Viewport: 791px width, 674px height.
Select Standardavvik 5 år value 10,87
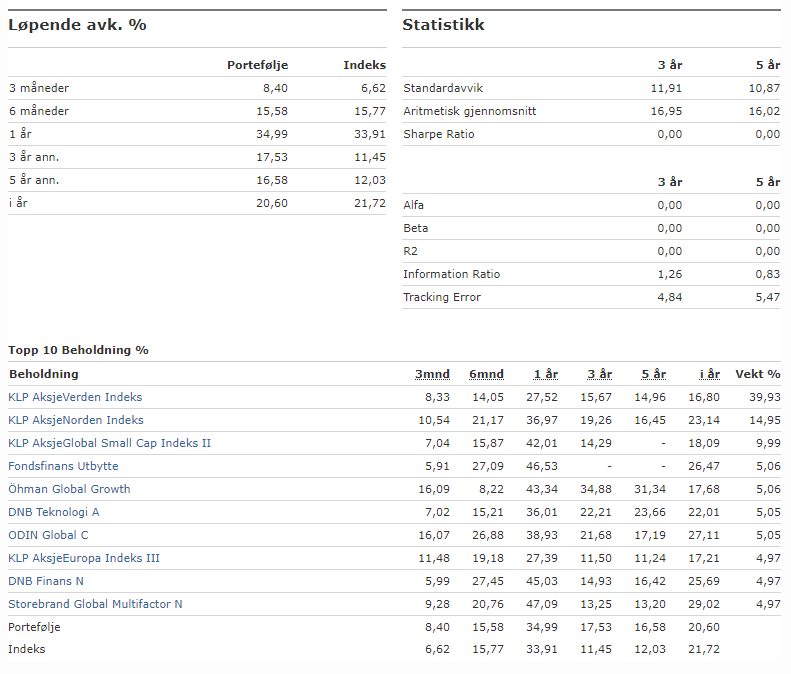764,88
